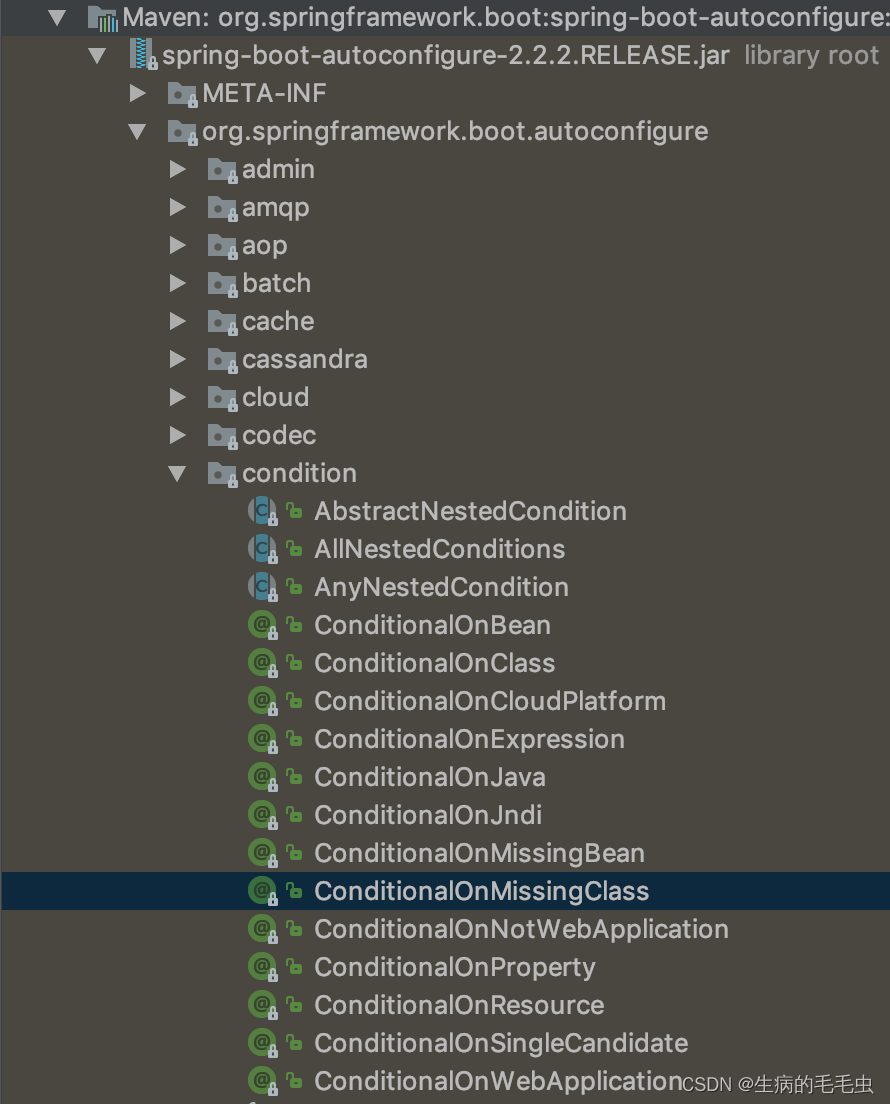Open ConditionalOnClass annotation
This screenshot has height=1104, width=890.
coord(434,663)
